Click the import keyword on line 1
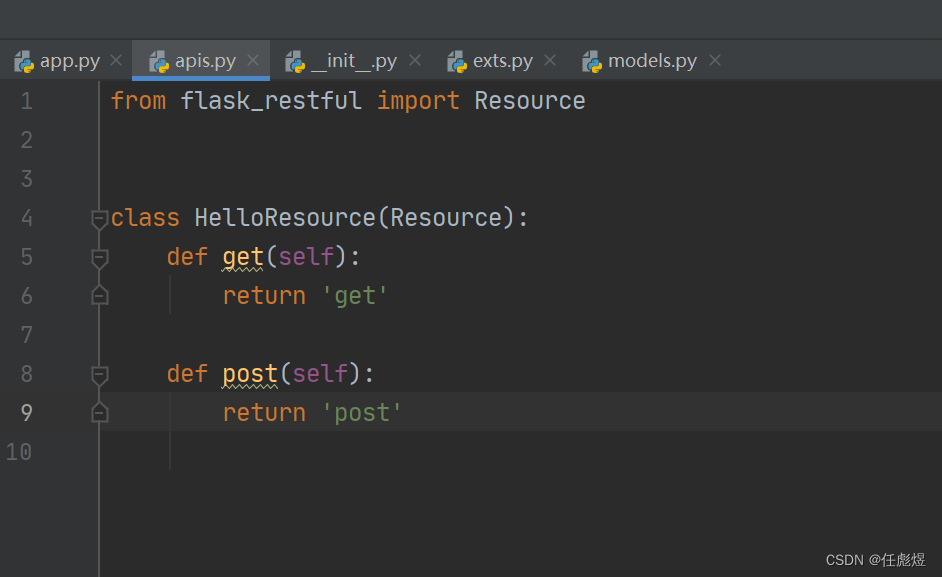This screenshot has width=942, height=577. [418, 100]
